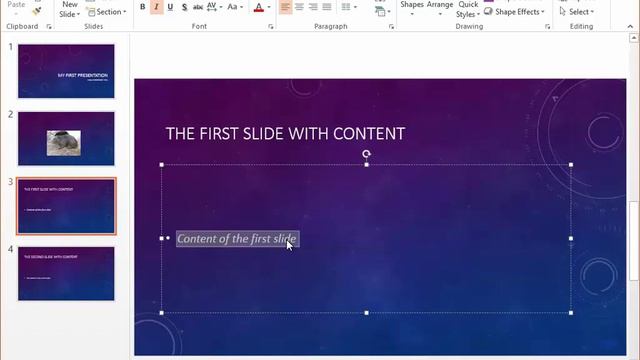Open Quick Styles gallery

(x=468, y=9)
